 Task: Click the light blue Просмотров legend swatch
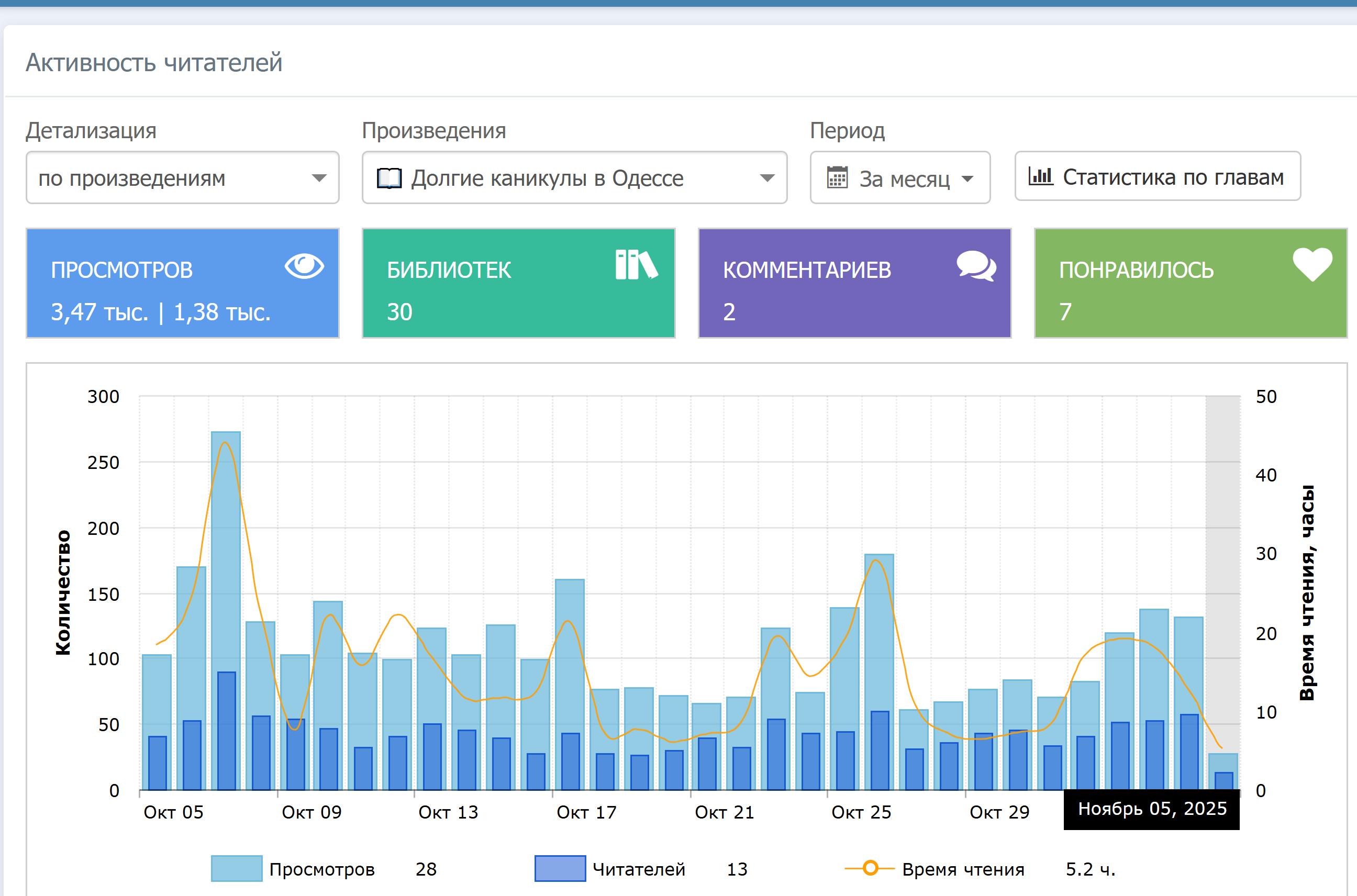pos(237,869)
